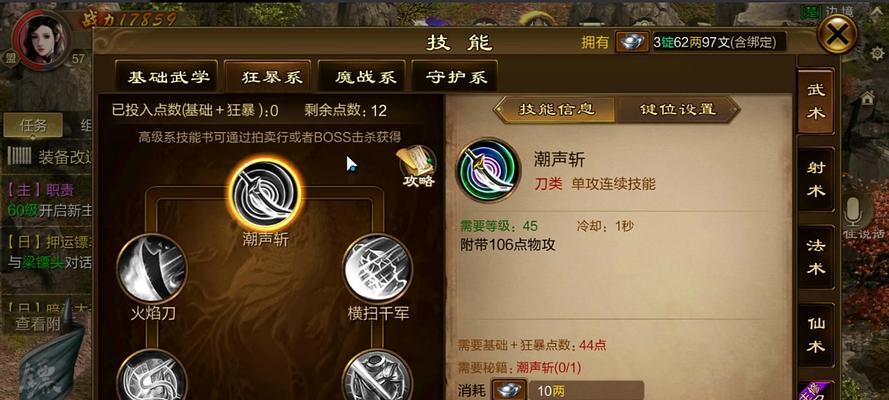Switch to the 基础武学 tab
The image size is (889, 400).
(x=167, y=76)
